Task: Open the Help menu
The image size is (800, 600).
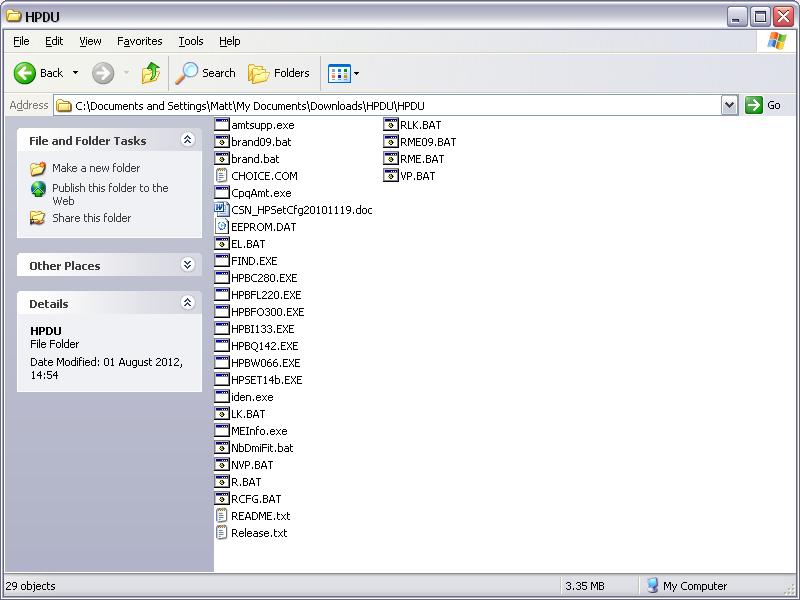Action: 230,41
